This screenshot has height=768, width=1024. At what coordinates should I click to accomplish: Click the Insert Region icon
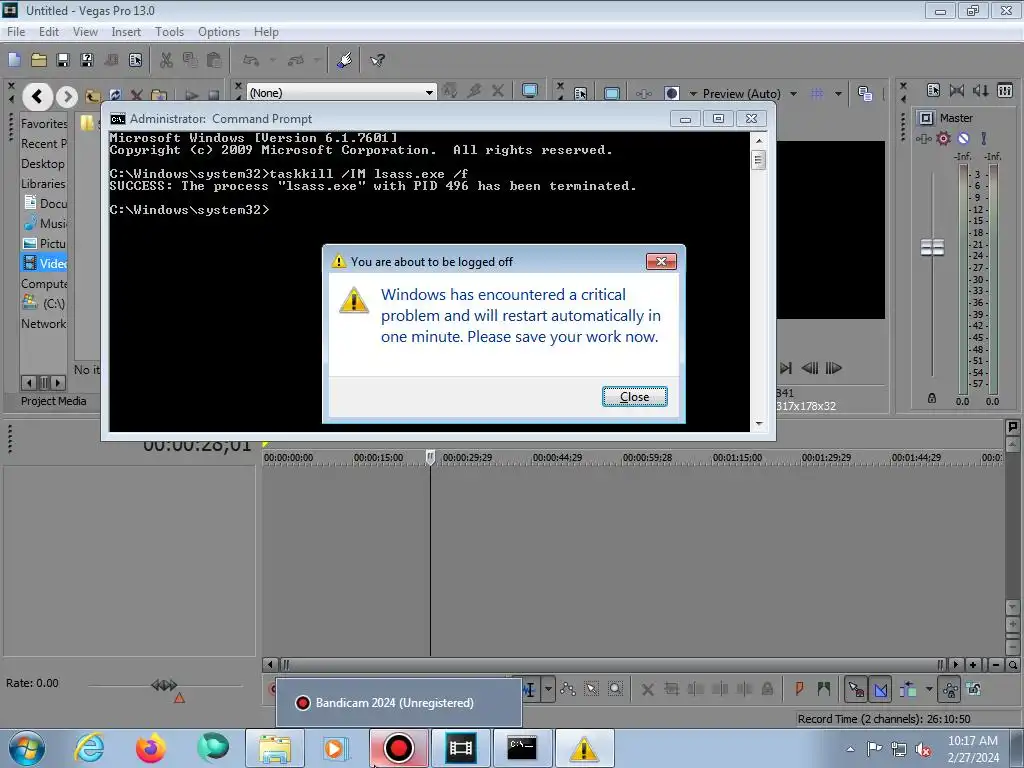(824, 689)
